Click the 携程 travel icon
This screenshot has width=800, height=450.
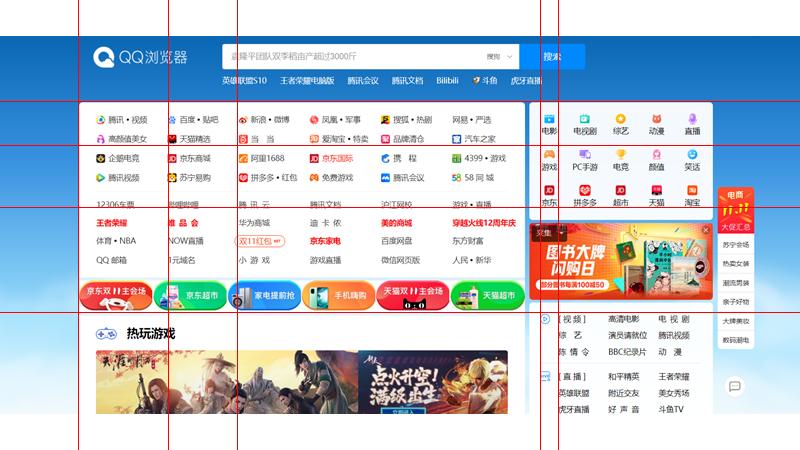pos(385,159)
